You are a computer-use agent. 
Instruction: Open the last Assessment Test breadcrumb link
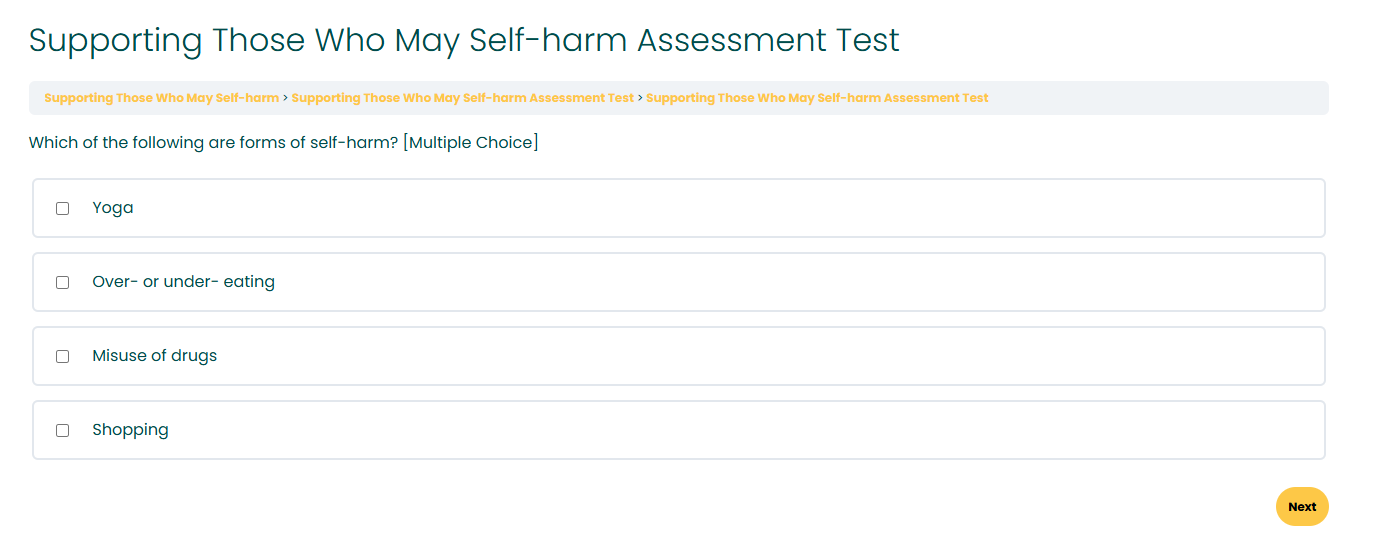point(817,98)
